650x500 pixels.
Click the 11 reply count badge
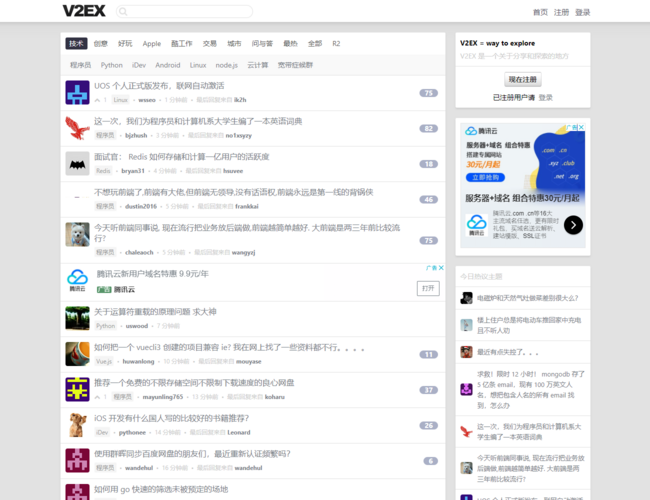pos(429,354)
